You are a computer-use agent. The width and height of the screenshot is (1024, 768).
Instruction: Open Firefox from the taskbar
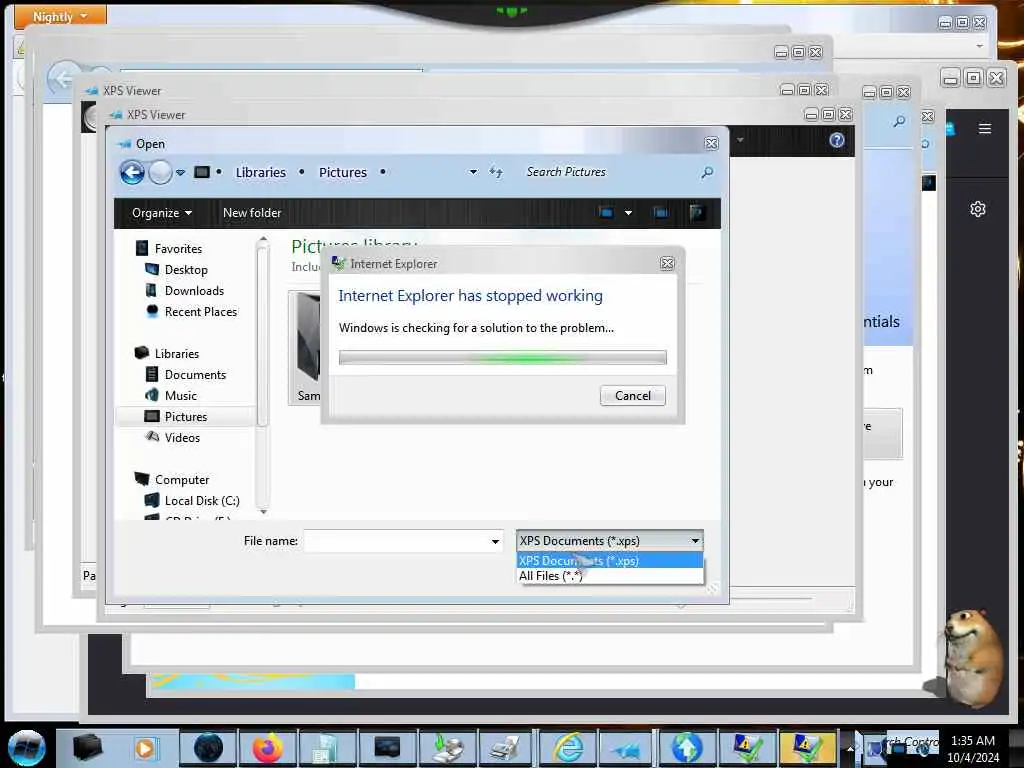268,748
